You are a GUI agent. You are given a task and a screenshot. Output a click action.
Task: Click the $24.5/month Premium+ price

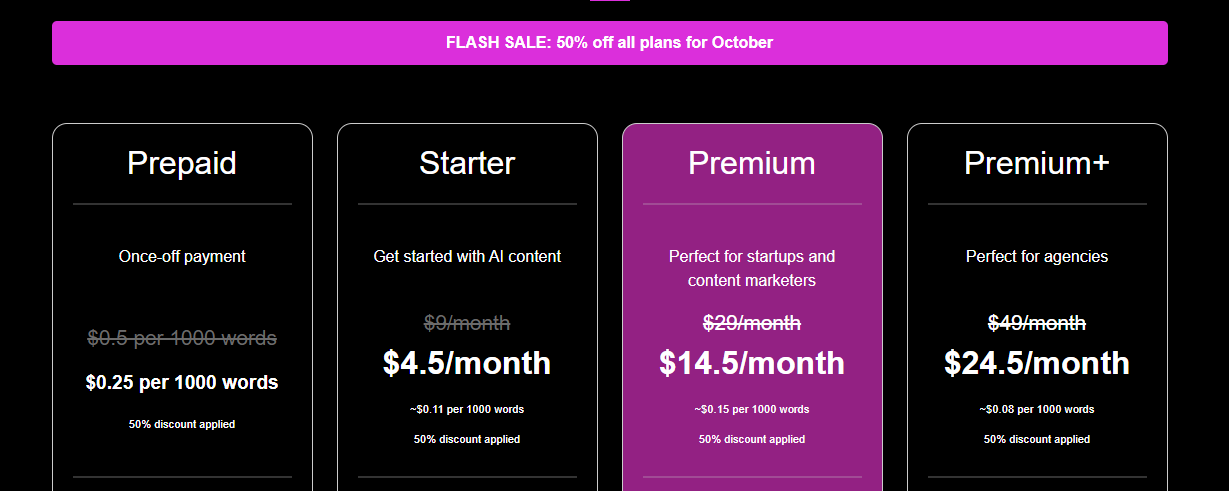point(1037,363)
